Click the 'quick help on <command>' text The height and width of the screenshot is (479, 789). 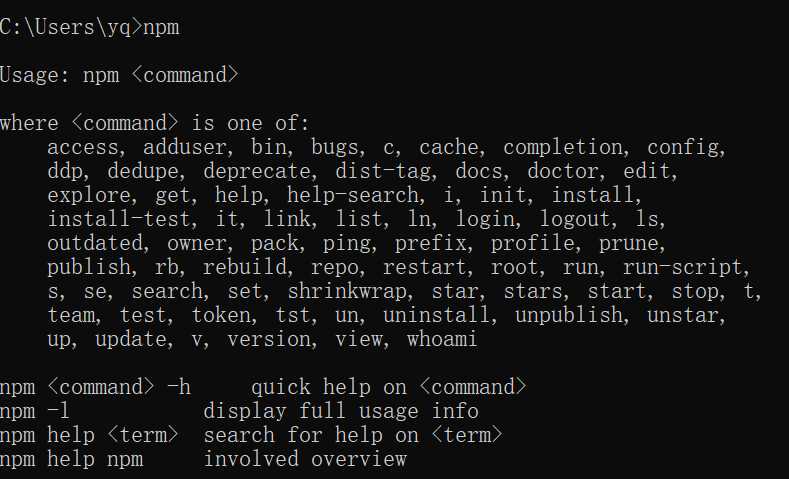pyautogui.click(x=388, y=387)
